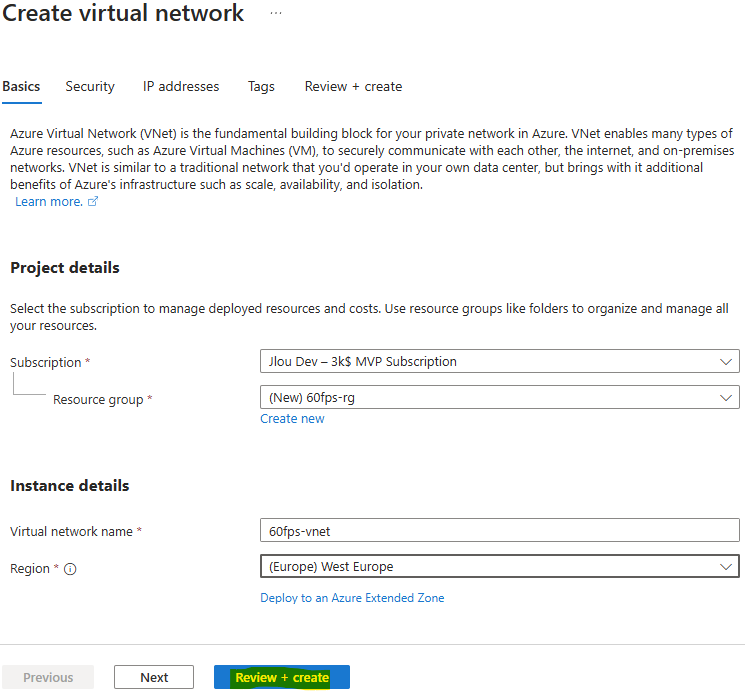This screenshot has height=693, width=745.
Task: Expand the Region dropdown chevron
Action: pyautogui.click(x=726, y=566)
